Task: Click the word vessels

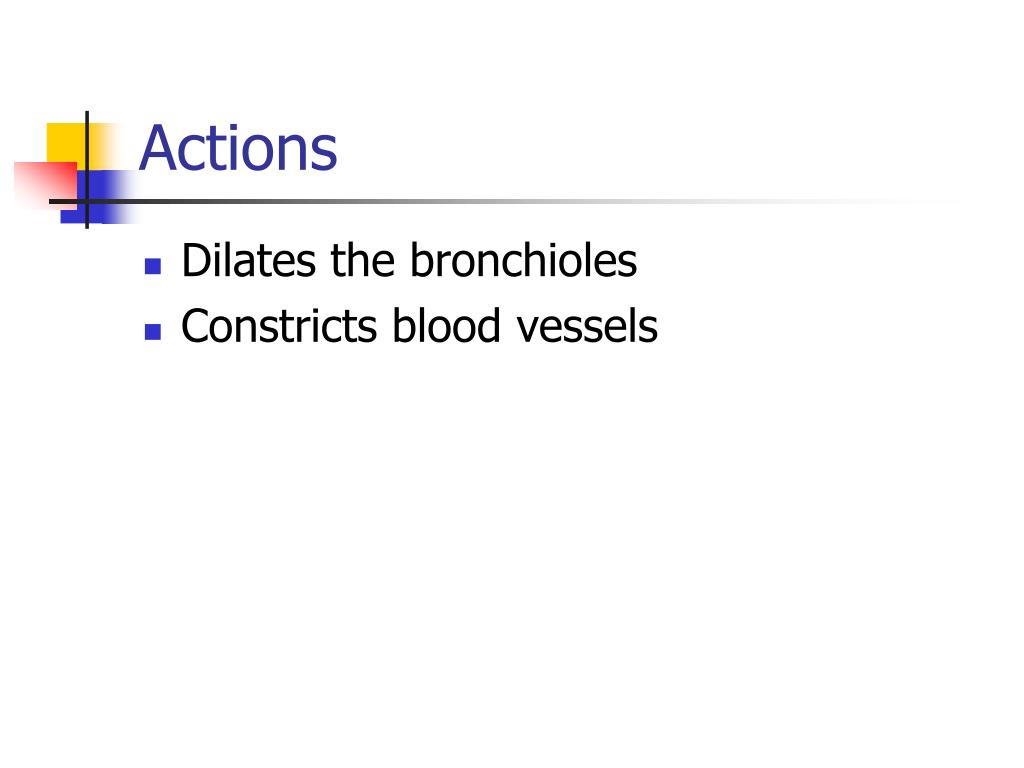Action: coord(587,326)
